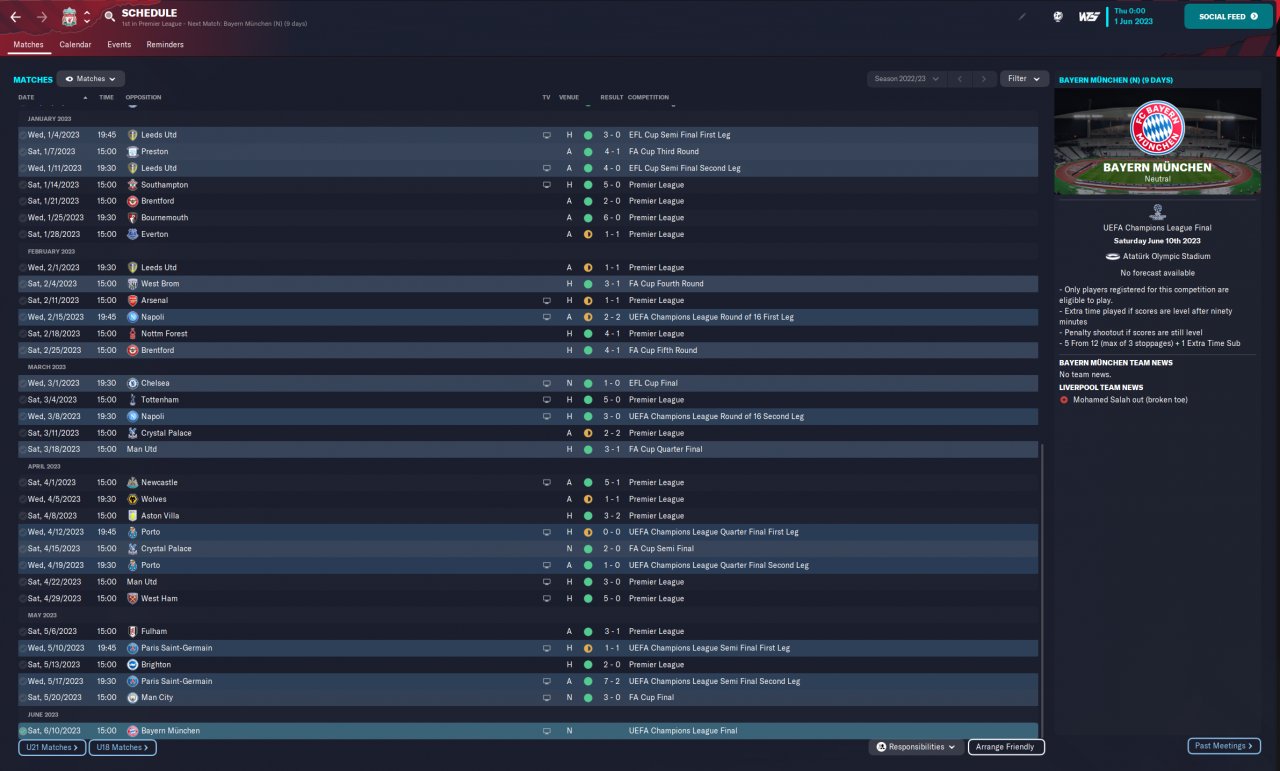Click the Preston club badge
1280x771 pixels.
pyautogui.click(x=132, y=151)
